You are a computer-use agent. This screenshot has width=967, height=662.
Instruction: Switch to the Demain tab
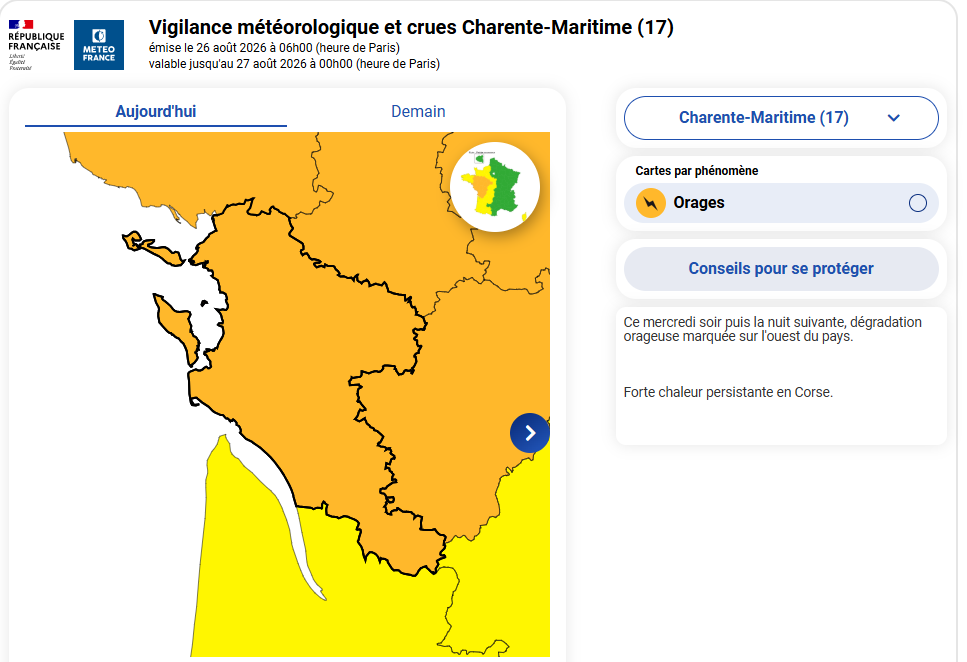click(x=418, y=112)
